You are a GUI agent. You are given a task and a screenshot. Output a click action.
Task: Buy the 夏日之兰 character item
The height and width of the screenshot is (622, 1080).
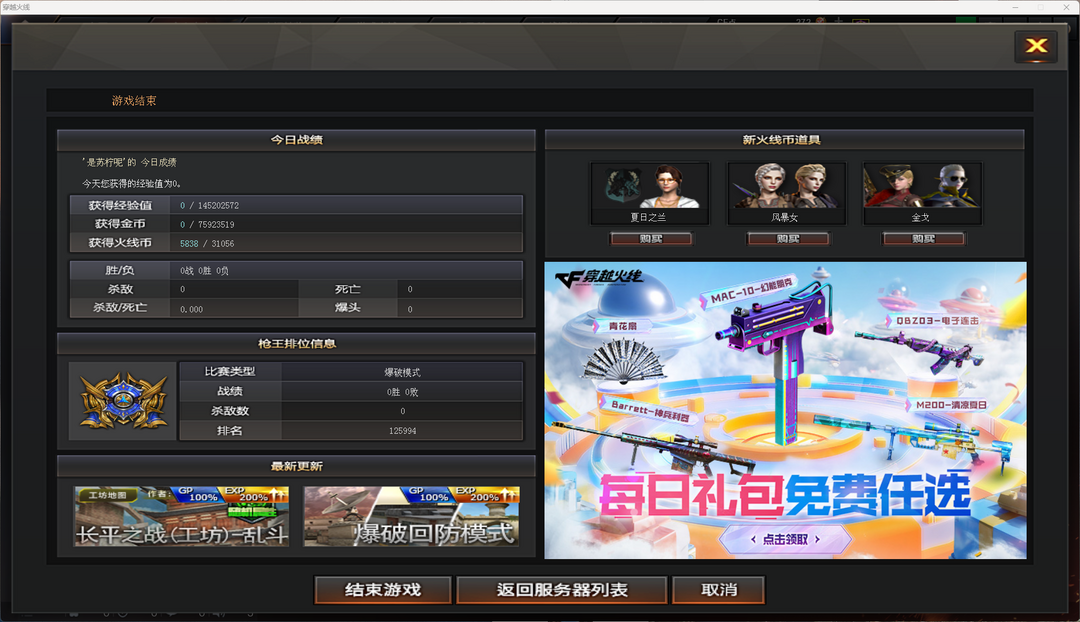click(x=650, y=238)
